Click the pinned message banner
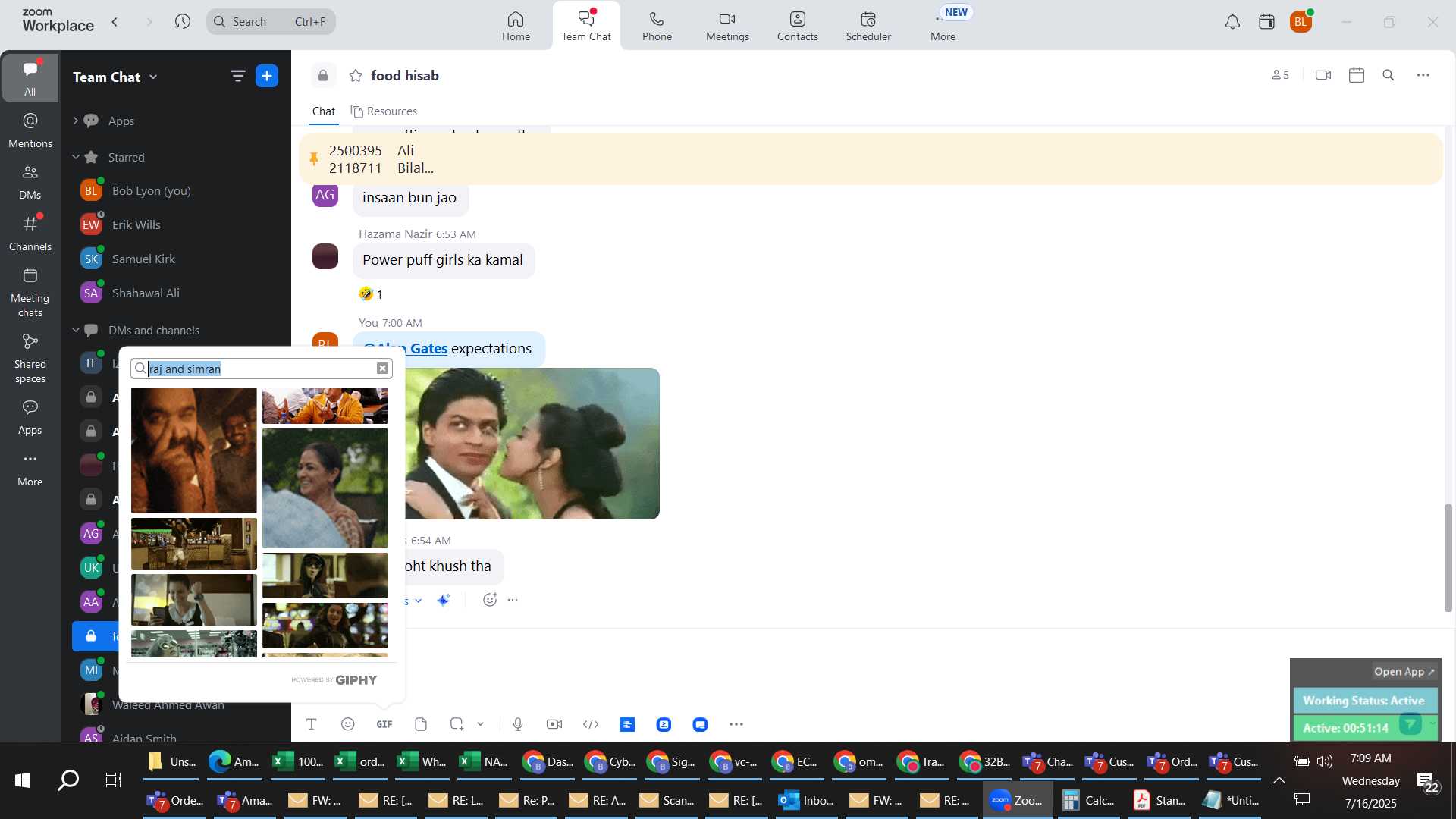Screen dimensions: 1456x819 [x=871, y=159]
